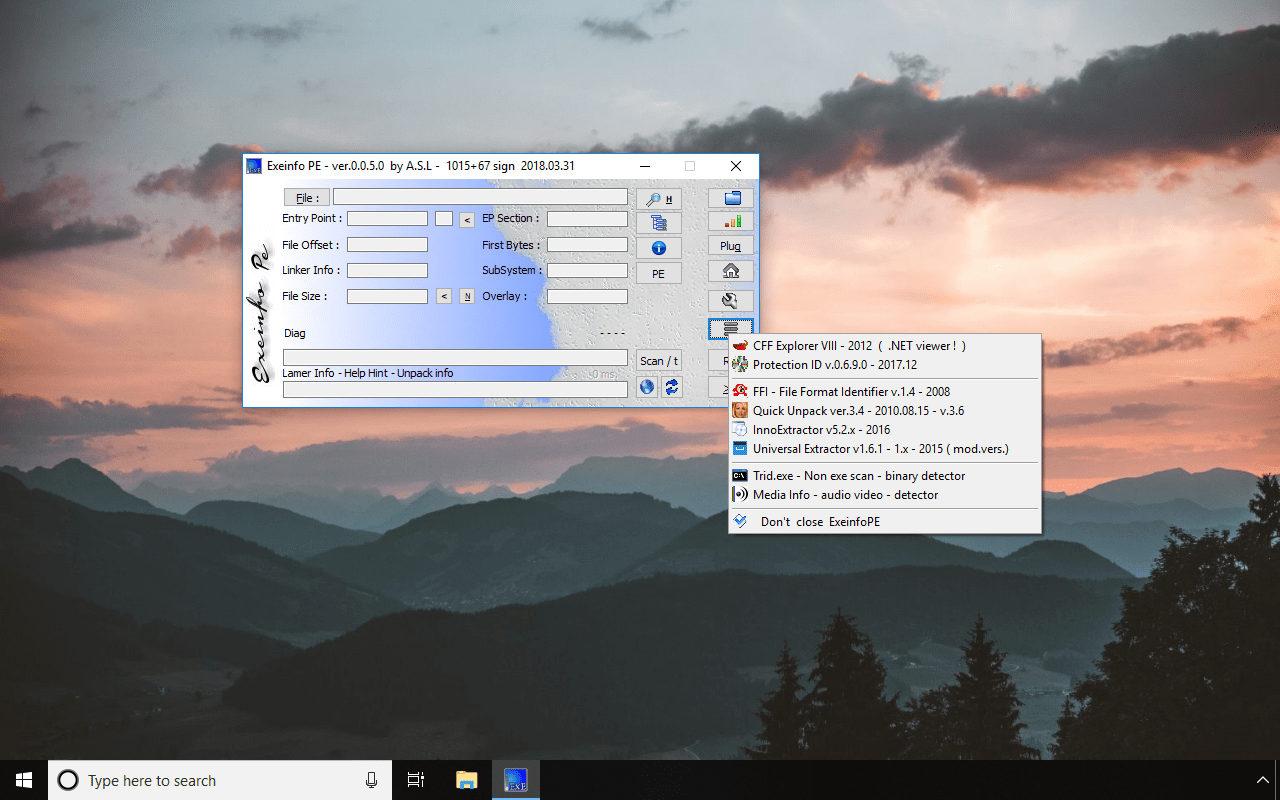Click the colored bar chart icon button
Viewport: 1280px width, 800px height.
click(x=731, y=221)
